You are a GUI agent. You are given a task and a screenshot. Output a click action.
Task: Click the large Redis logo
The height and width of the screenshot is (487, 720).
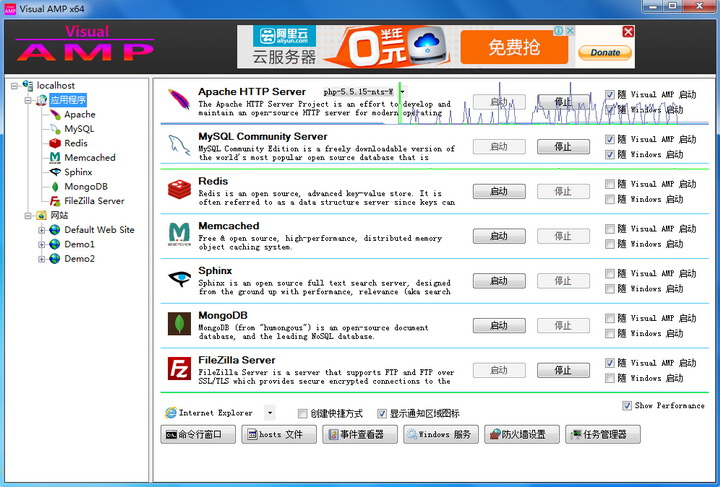[x=179, y=190]
